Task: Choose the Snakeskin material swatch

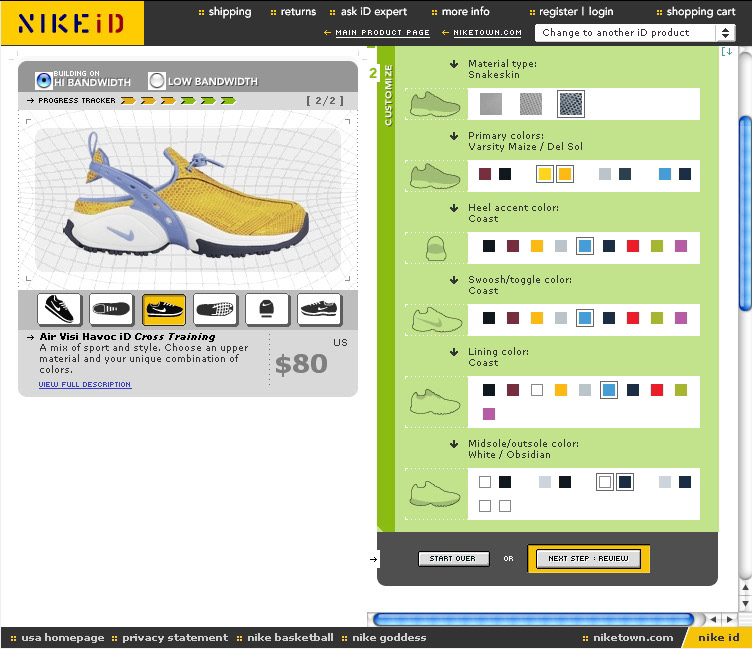Action: click(x=571, y=104)
